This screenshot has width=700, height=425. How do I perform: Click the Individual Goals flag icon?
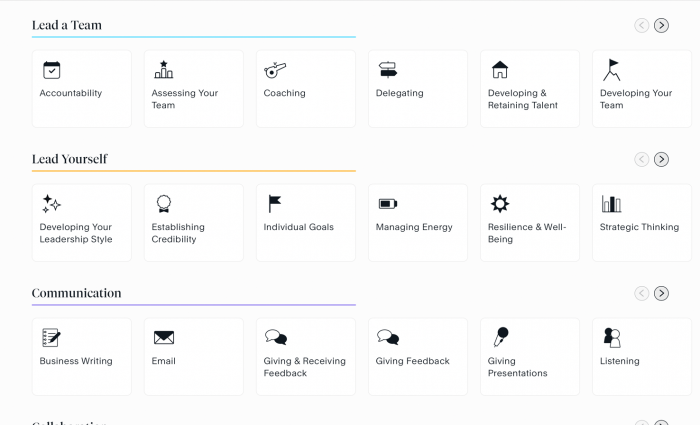[x=275, y=204]
